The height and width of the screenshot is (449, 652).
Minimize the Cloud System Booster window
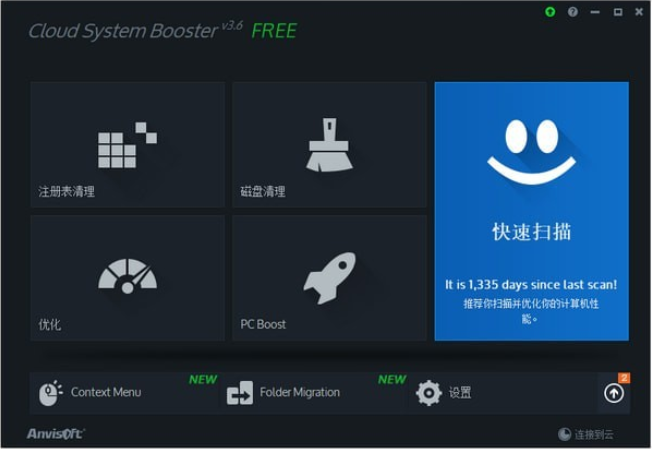[x=595, y=12]
